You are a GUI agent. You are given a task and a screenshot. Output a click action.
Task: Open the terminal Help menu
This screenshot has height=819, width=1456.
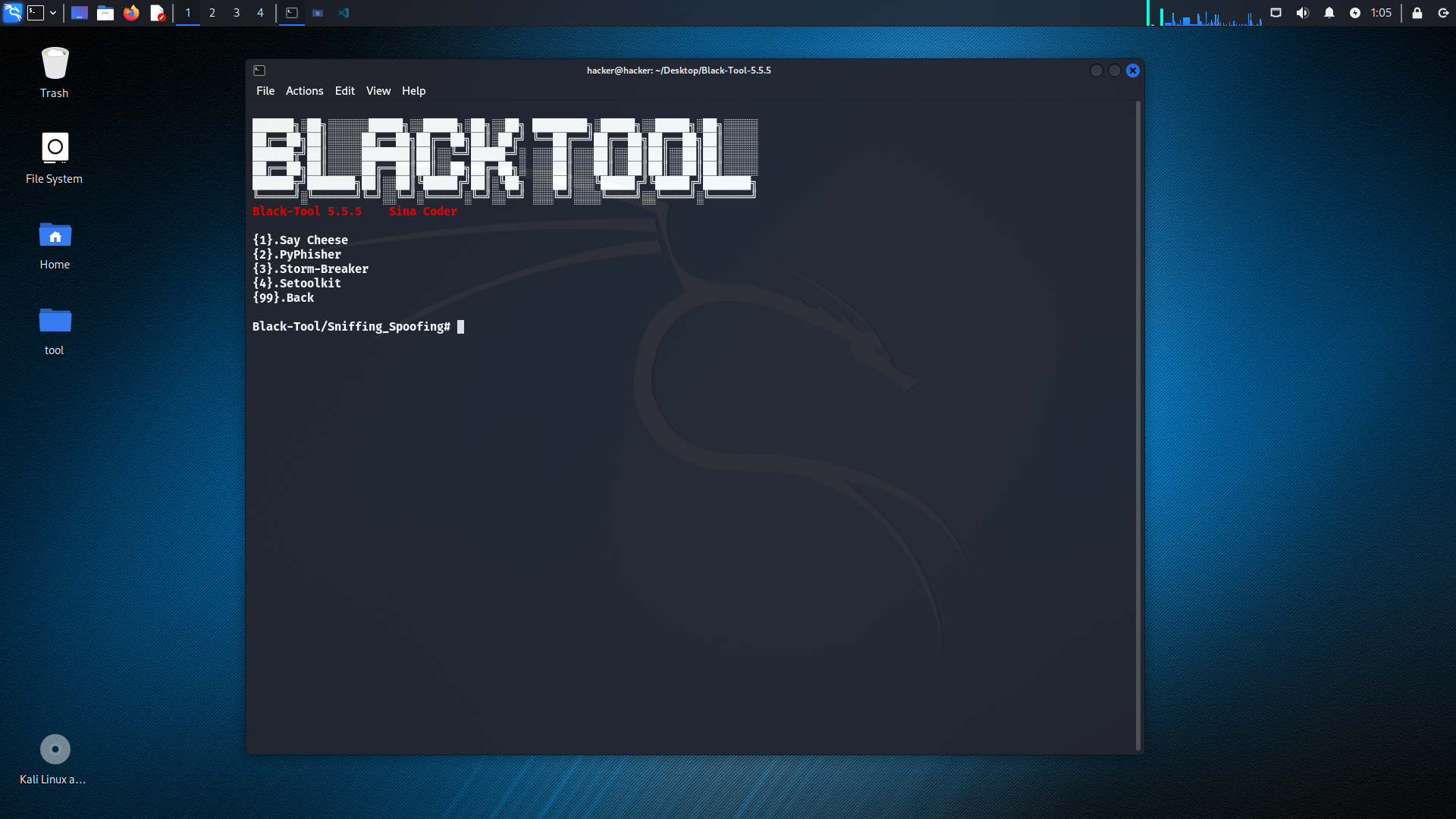(414, 91)
